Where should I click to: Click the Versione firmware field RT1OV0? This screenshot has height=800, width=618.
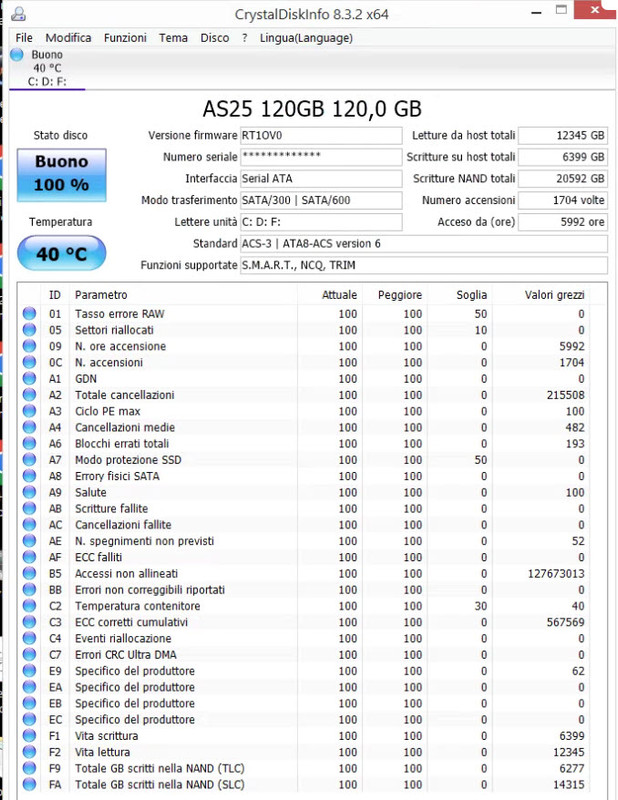[321, 136]
